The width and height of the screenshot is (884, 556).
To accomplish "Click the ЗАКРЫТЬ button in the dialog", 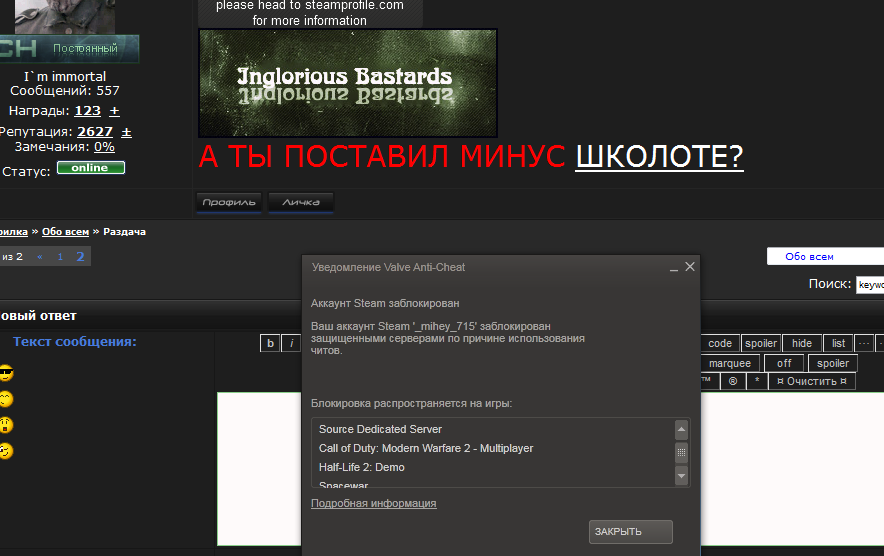I will click(630, 532).
